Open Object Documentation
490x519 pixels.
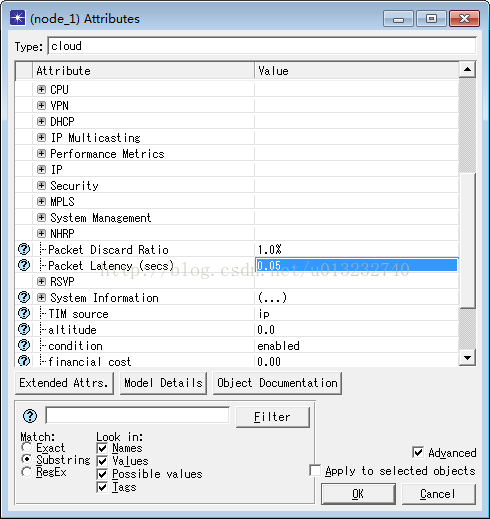277,383
